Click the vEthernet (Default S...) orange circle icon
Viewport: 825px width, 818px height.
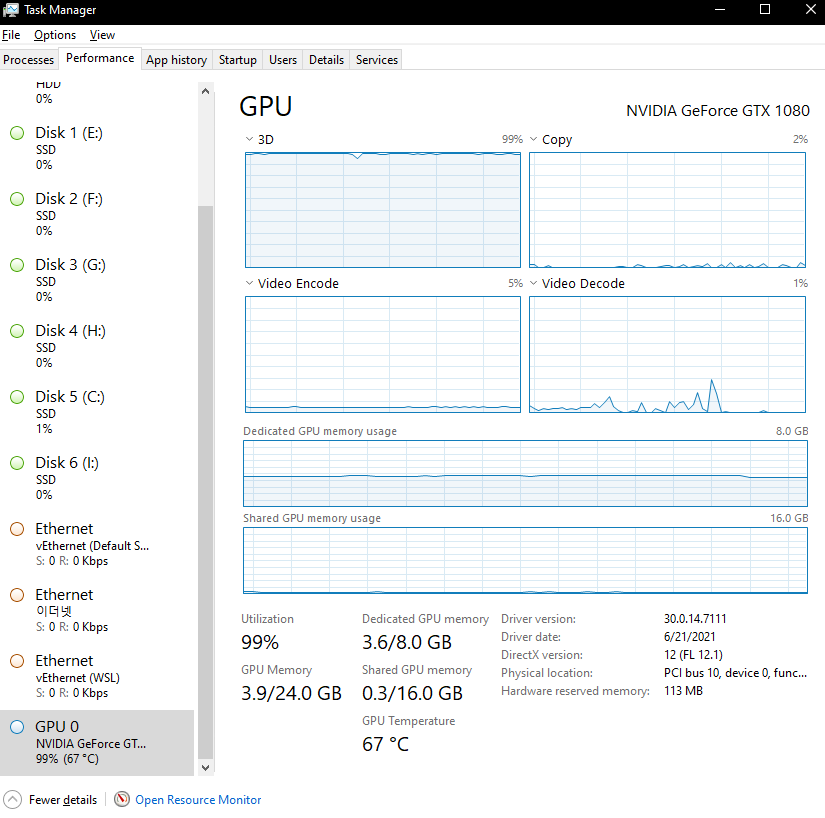[x=17, y=529]
